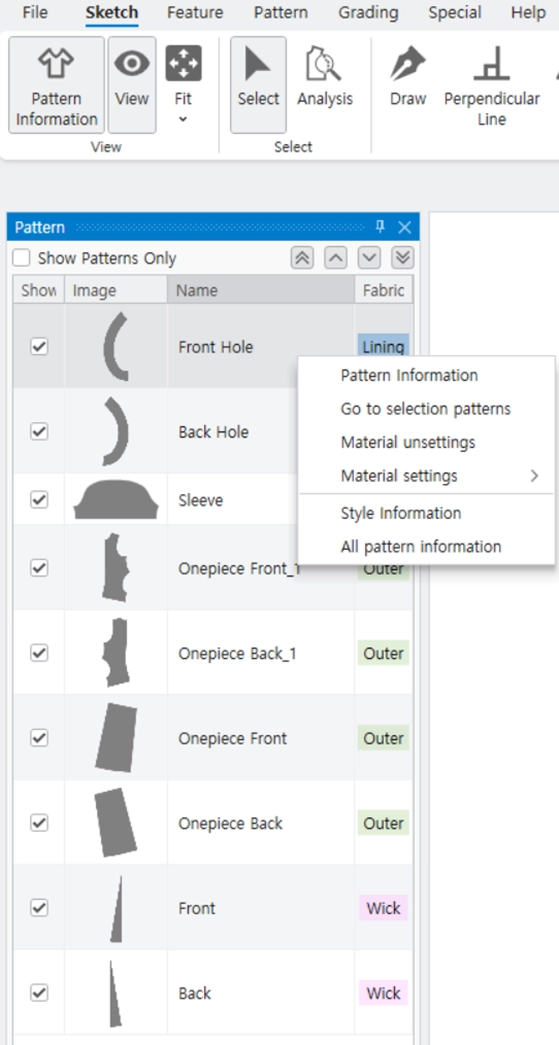
Task: Enable Show Patterns Only checkbox
Action: [22, 258]
